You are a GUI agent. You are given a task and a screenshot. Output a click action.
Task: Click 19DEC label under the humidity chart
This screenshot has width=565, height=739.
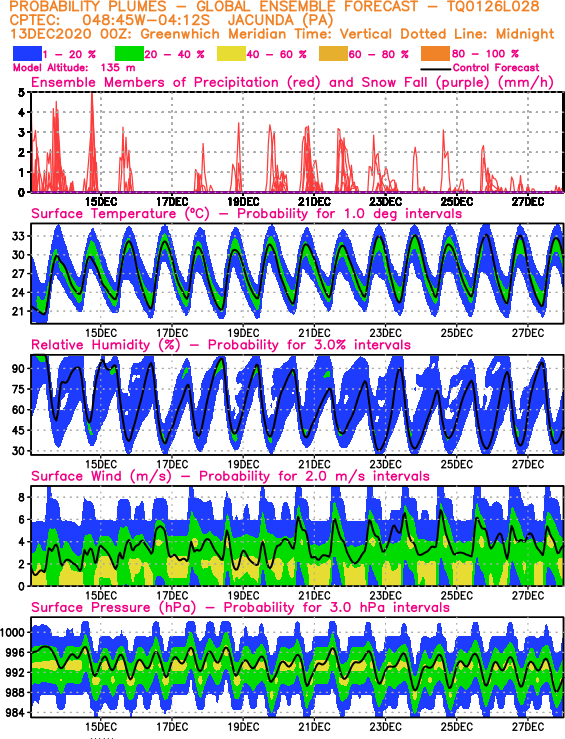click(x=243, y=464)
